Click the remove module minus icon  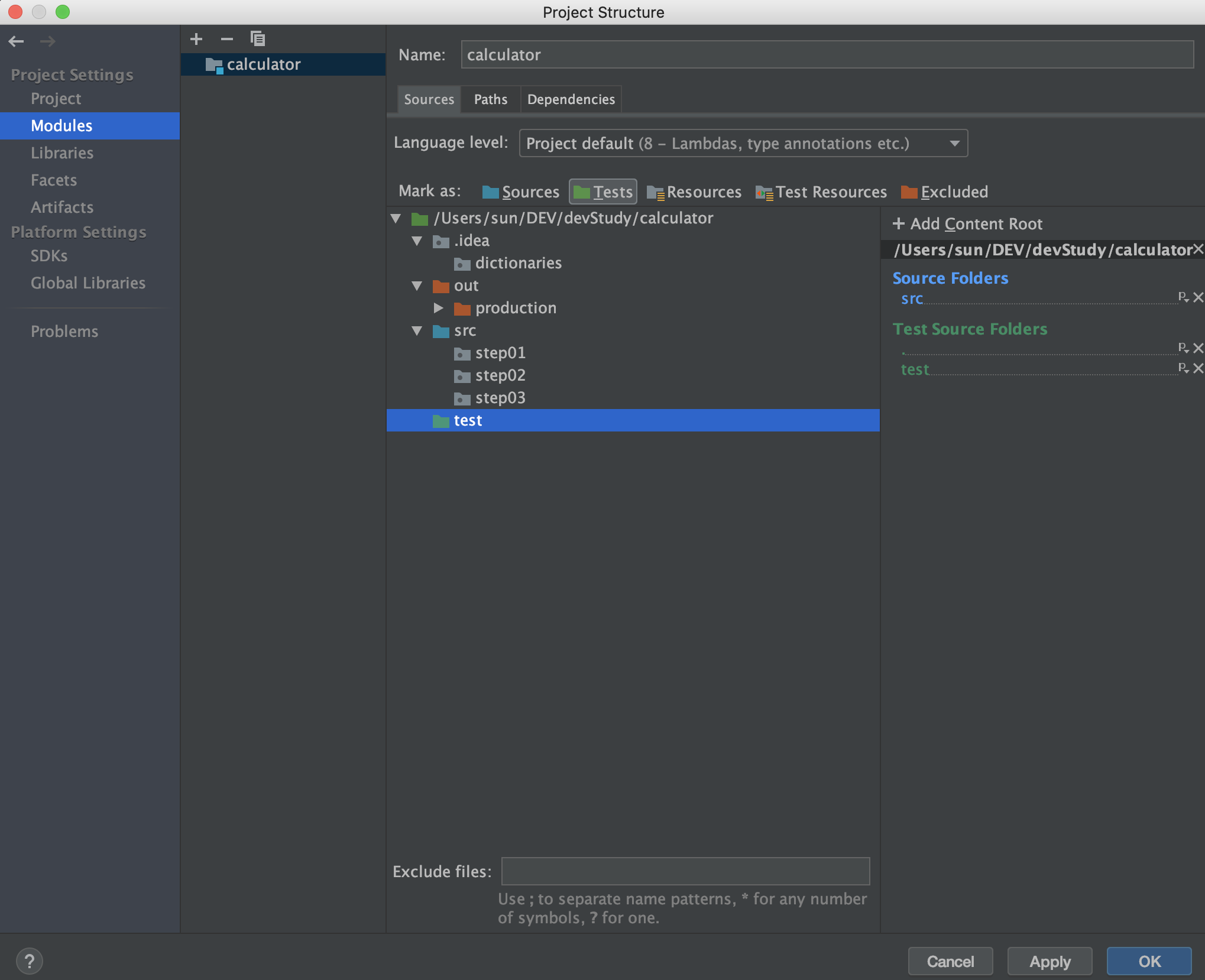pyautogui.click(x=226, y=39)
